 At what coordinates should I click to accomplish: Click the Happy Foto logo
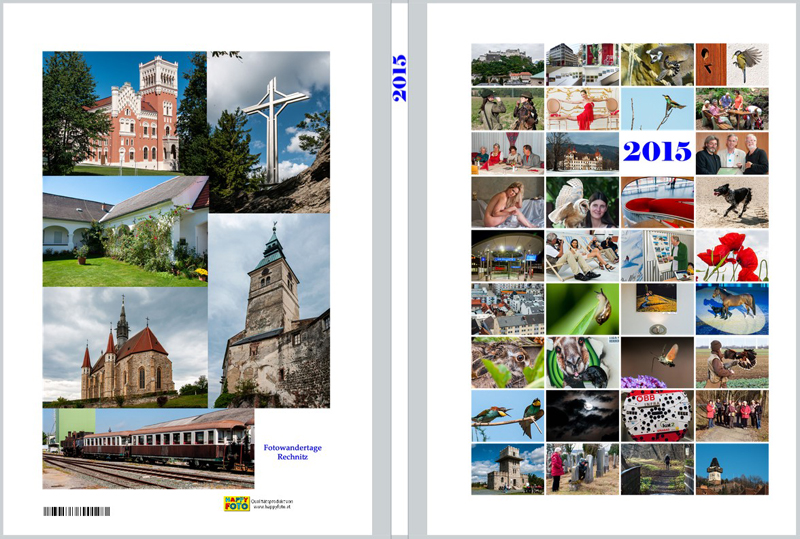pos(237,504)
